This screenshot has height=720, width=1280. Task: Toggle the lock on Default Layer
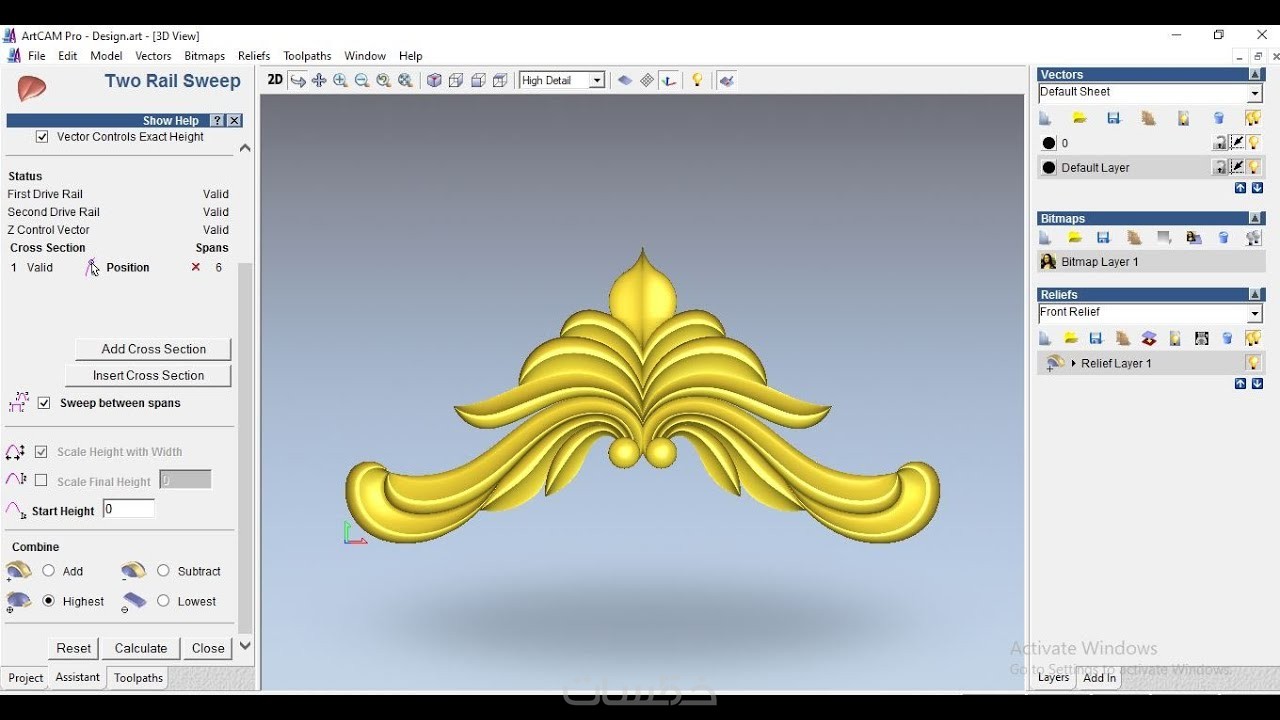point(1220,167)
